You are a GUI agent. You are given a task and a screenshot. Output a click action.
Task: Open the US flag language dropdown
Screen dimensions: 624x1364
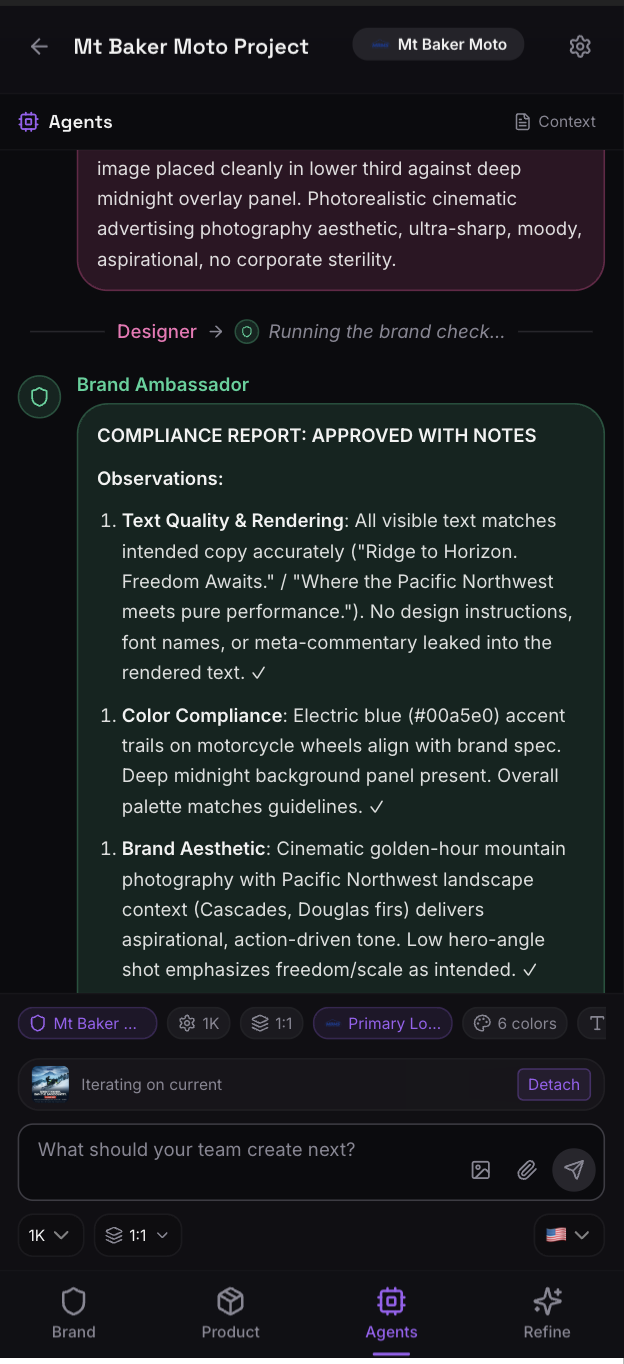coord(568,1235)
